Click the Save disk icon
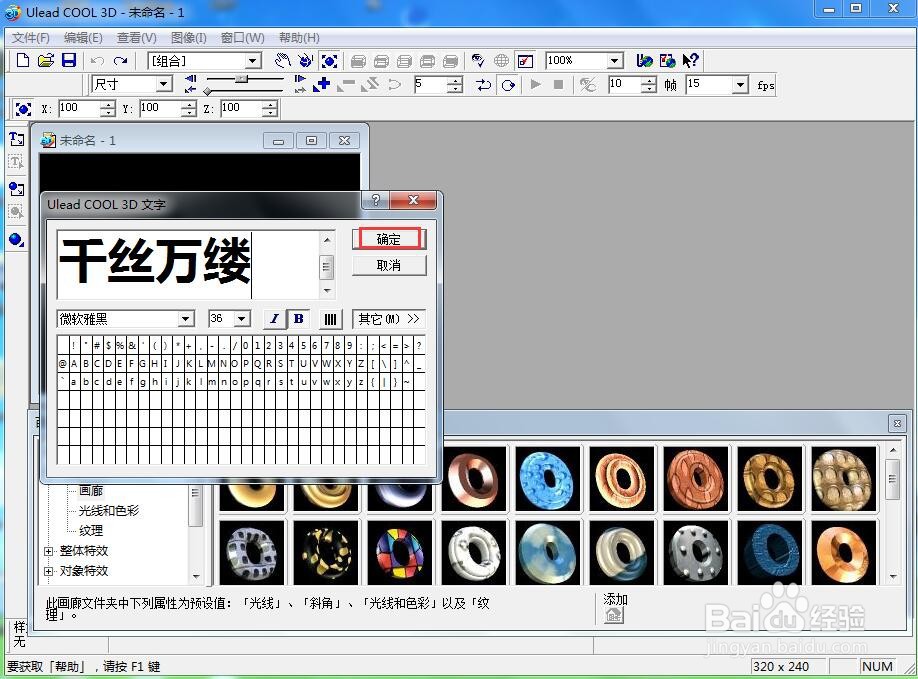Image resolution: width=918 pixels, height=679 pixels. [x=69, y=60]
